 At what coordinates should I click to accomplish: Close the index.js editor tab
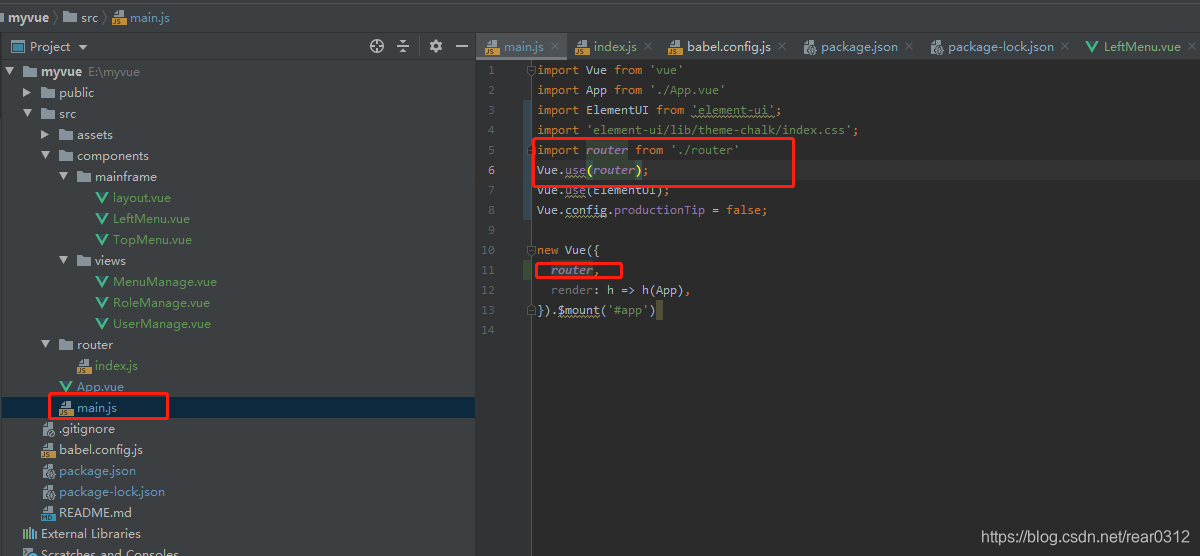pos(647,47)
